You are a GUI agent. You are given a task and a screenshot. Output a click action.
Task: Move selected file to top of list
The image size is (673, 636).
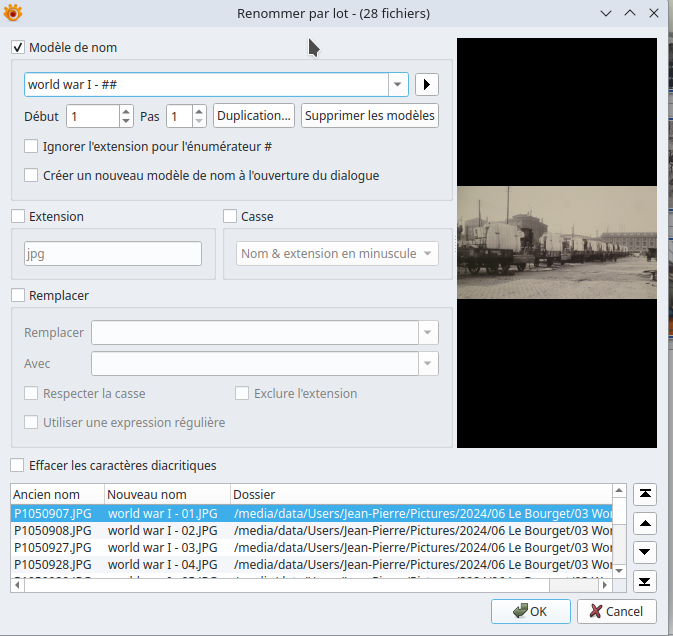[645, 494]
